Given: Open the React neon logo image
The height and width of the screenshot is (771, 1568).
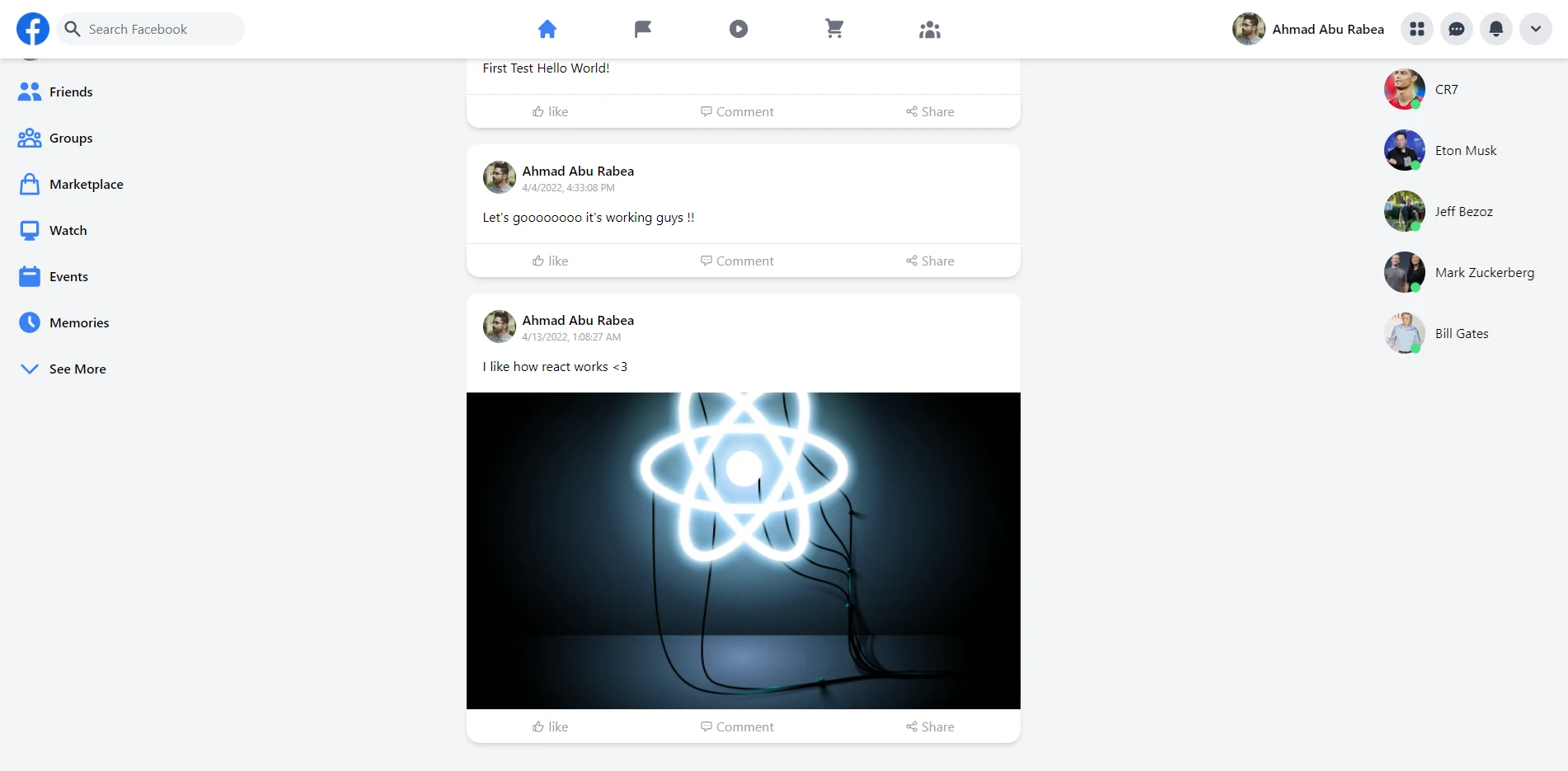Looking at the screenshot, I should [744, 551].
